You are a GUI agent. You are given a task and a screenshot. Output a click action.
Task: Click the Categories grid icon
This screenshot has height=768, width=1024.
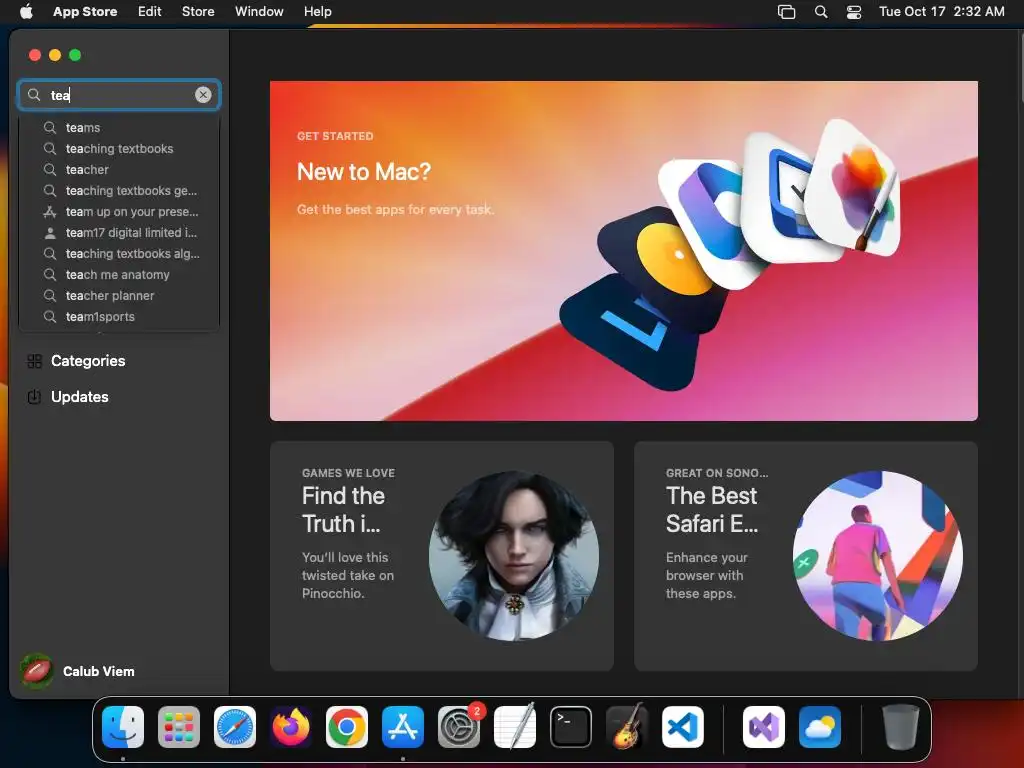coord(35,361)
